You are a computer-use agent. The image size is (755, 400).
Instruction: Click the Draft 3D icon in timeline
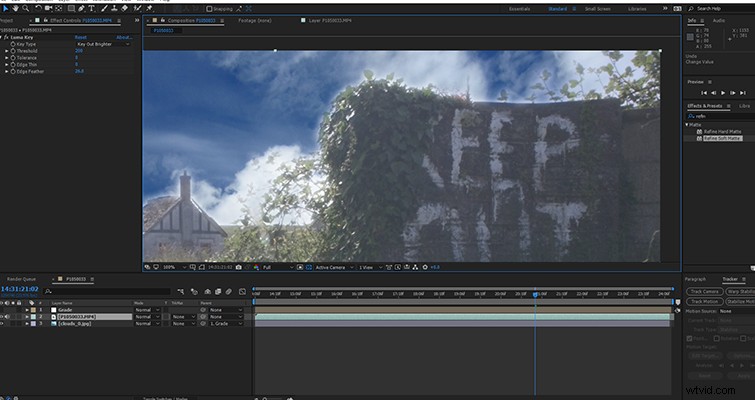(x=194, y=292)
